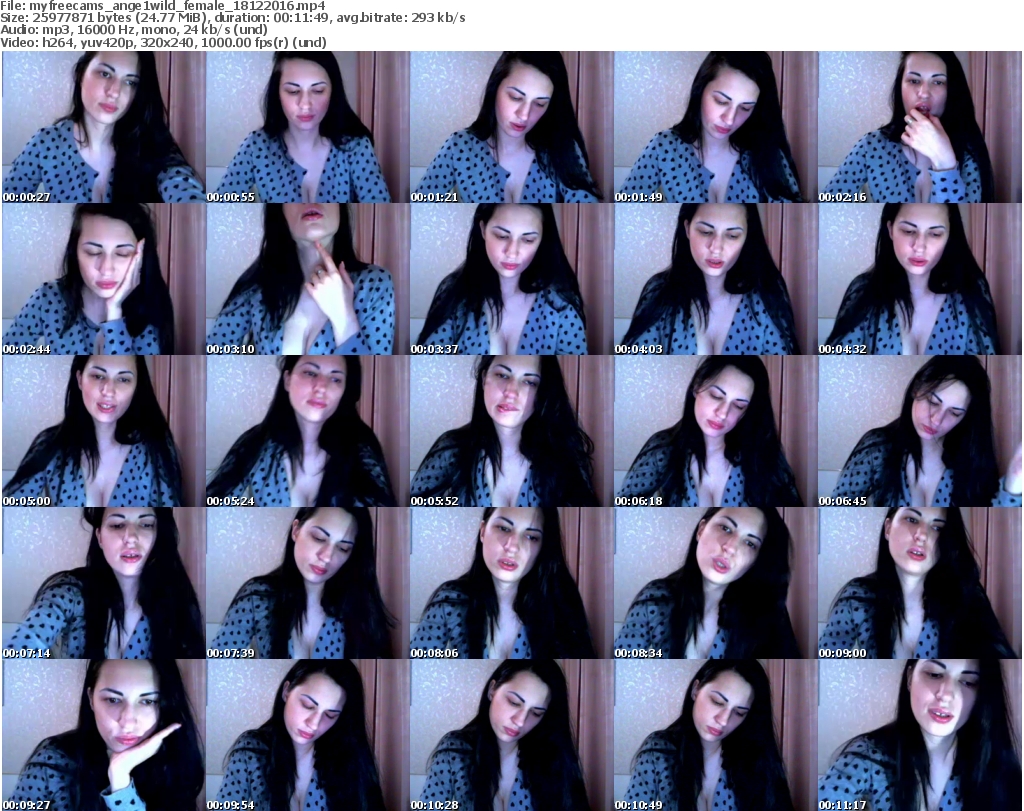Select the thumbnail stamped 00:05:24
Viewport: 1024px width, 811px height.
click(308, 431)
